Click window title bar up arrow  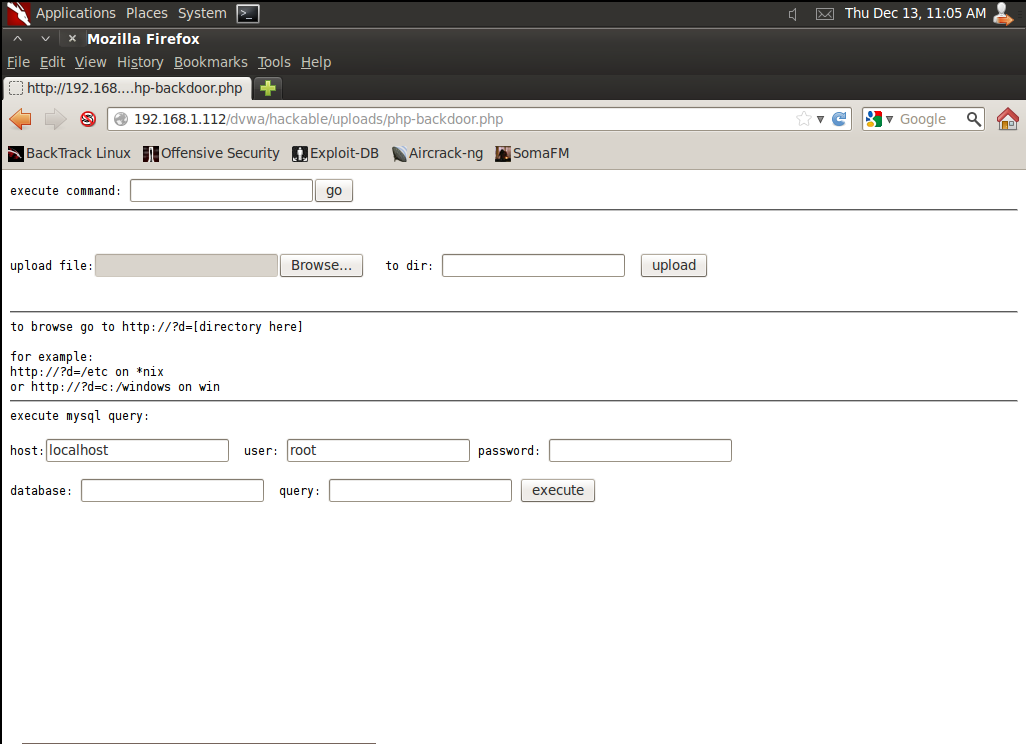18,39
